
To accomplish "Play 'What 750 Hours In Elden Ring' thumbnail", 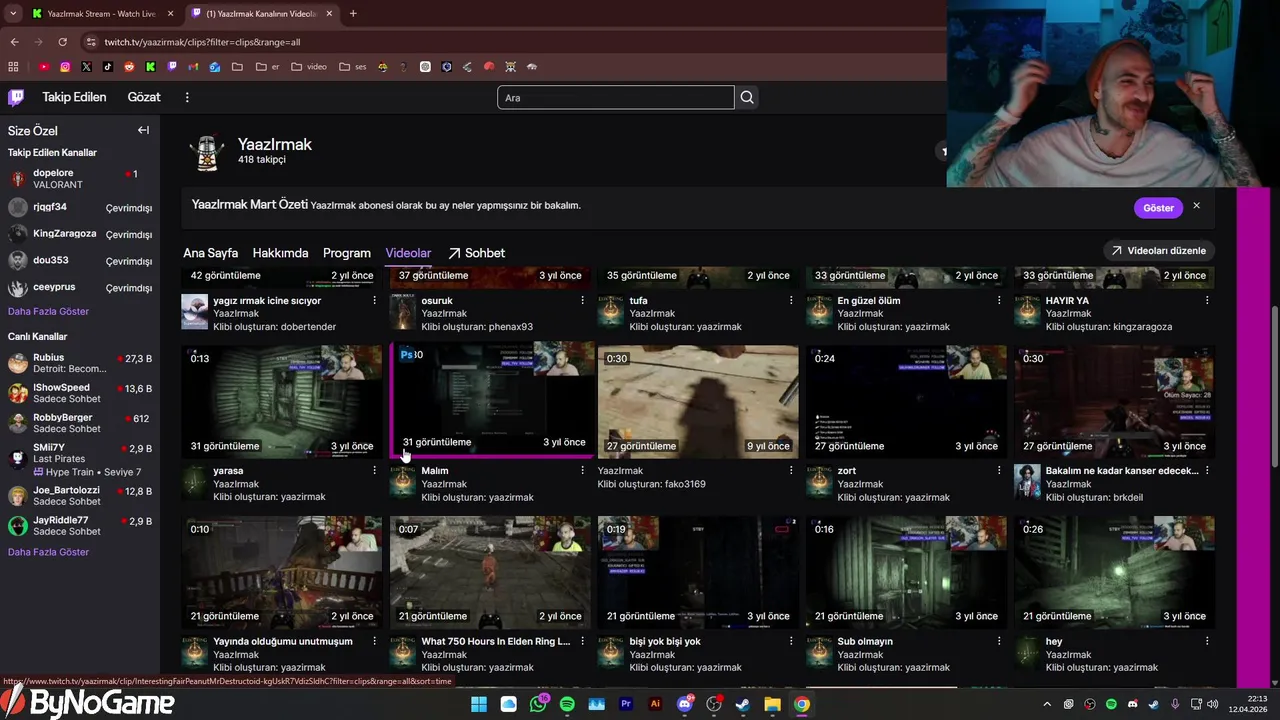I will pos(490,572).
